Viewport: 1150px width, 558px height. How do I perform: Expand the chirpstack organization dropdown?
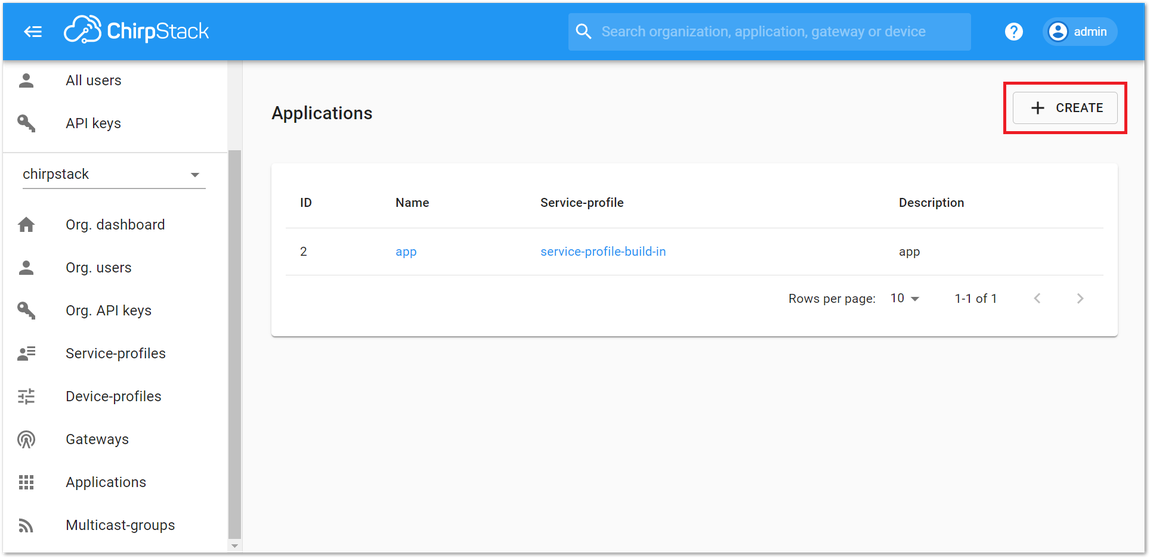point(114,175)
